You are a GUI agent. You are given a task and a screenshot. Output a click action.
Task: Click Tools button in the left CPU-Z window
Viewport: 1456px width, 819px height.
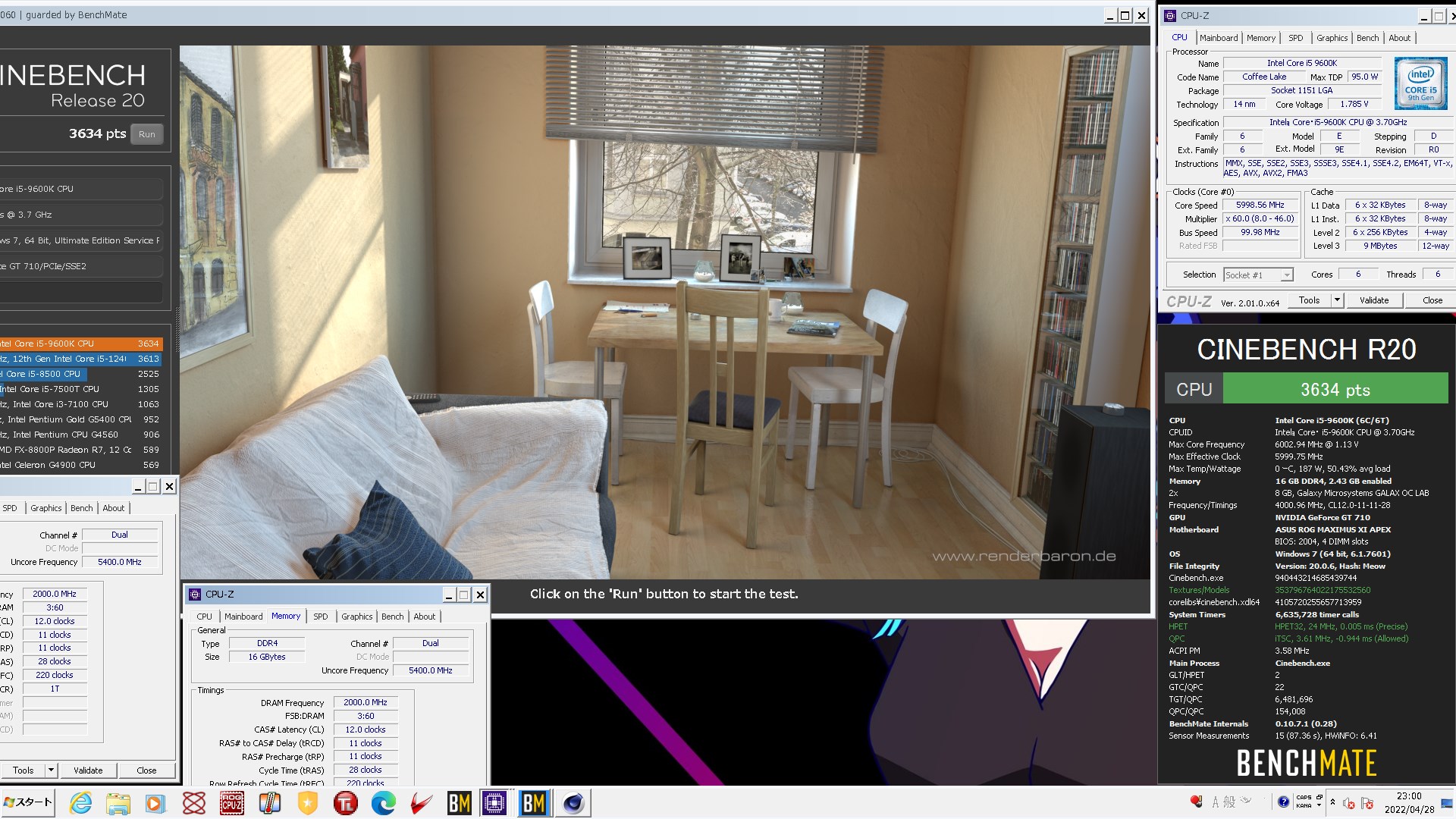23,770
